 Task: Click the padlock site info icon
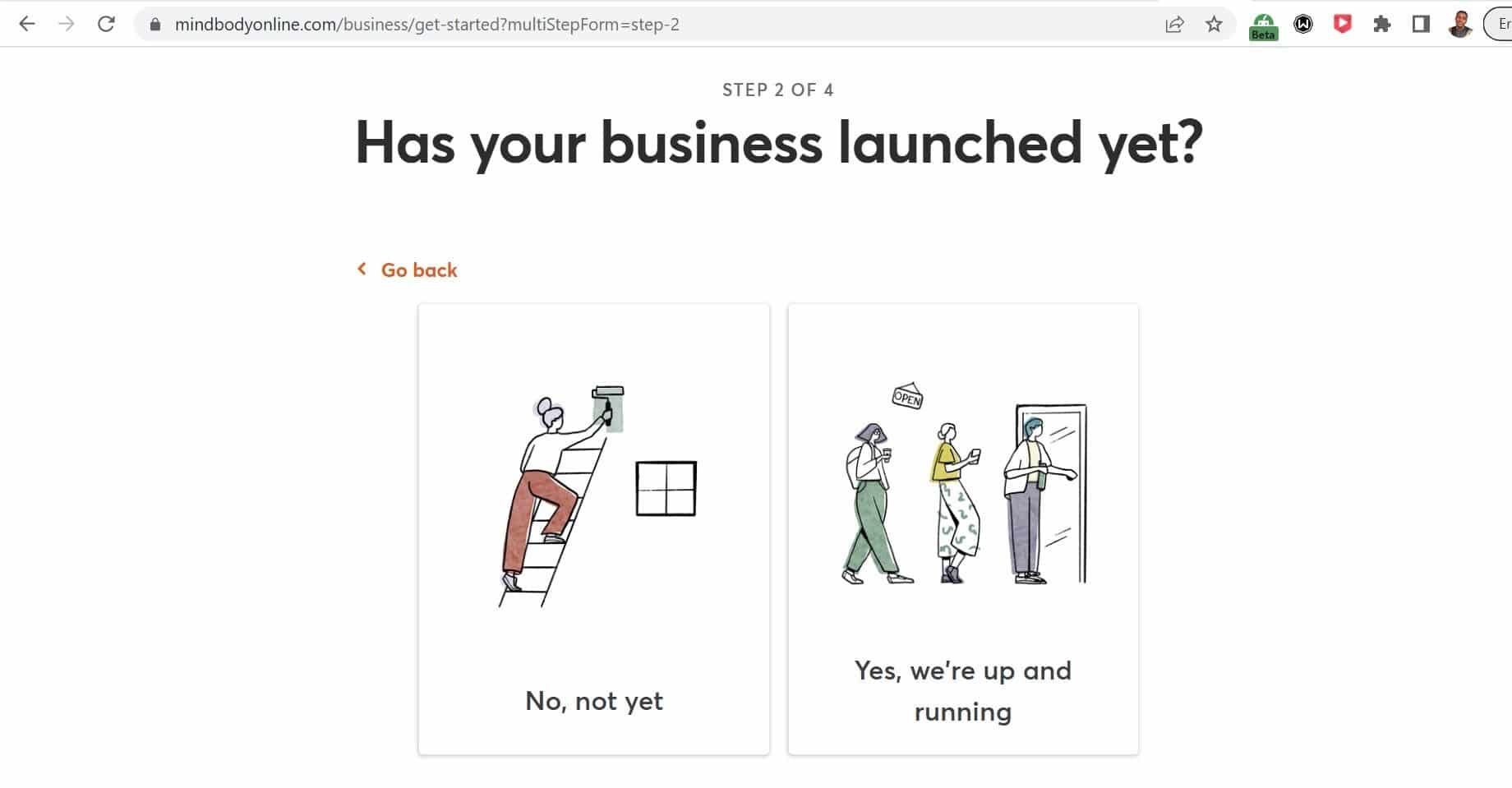coord(155,25)
